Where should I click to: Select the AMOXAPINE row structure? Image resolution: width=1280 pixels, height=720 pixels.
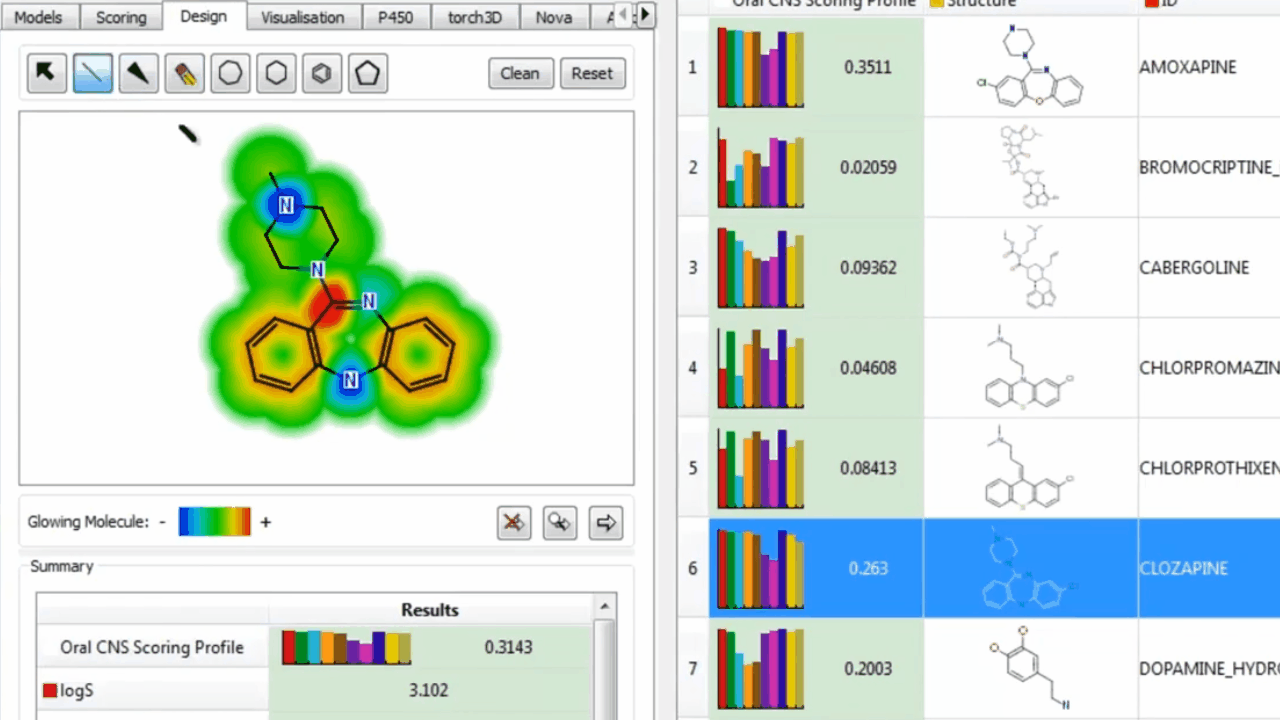pos(1030,67)
